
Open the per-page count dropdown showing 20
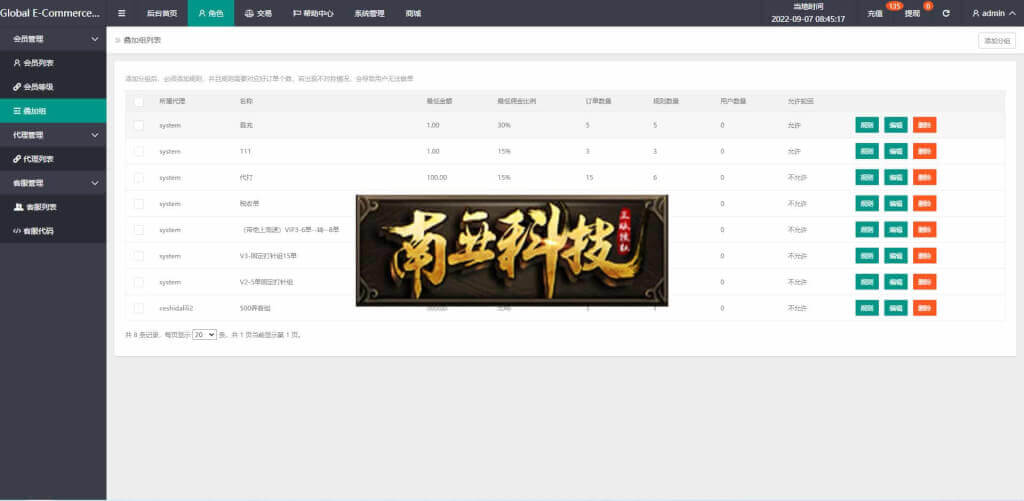204,334
